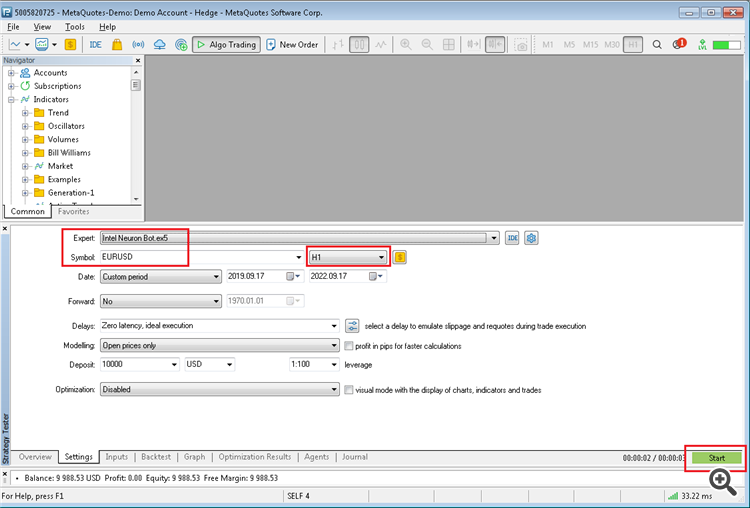Switch to the Backtest tab
This screenshot has height=508, width=750.
[x=156, y=457]
